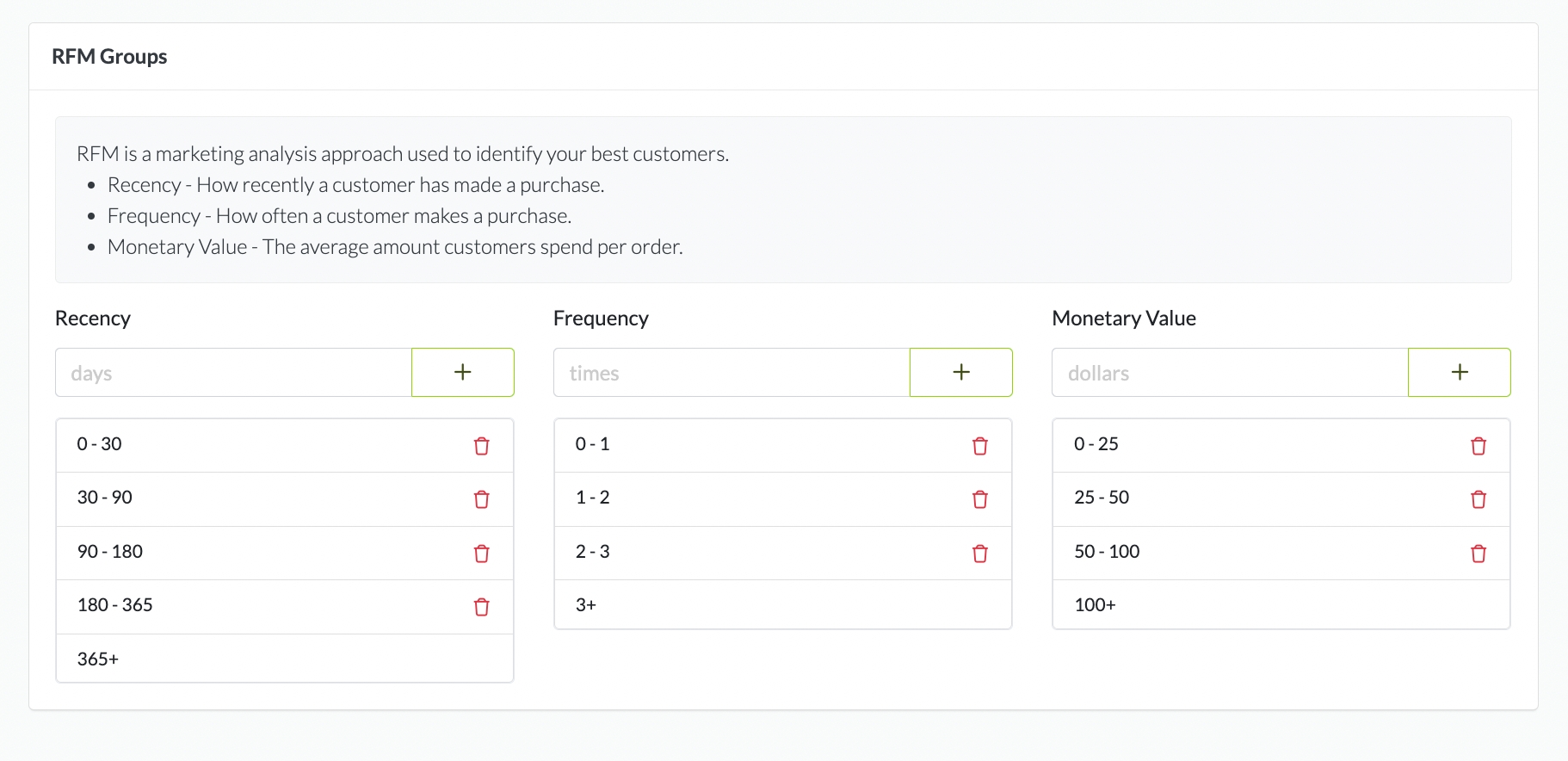Remove the 30 - 90 recency range

(481, 499)
